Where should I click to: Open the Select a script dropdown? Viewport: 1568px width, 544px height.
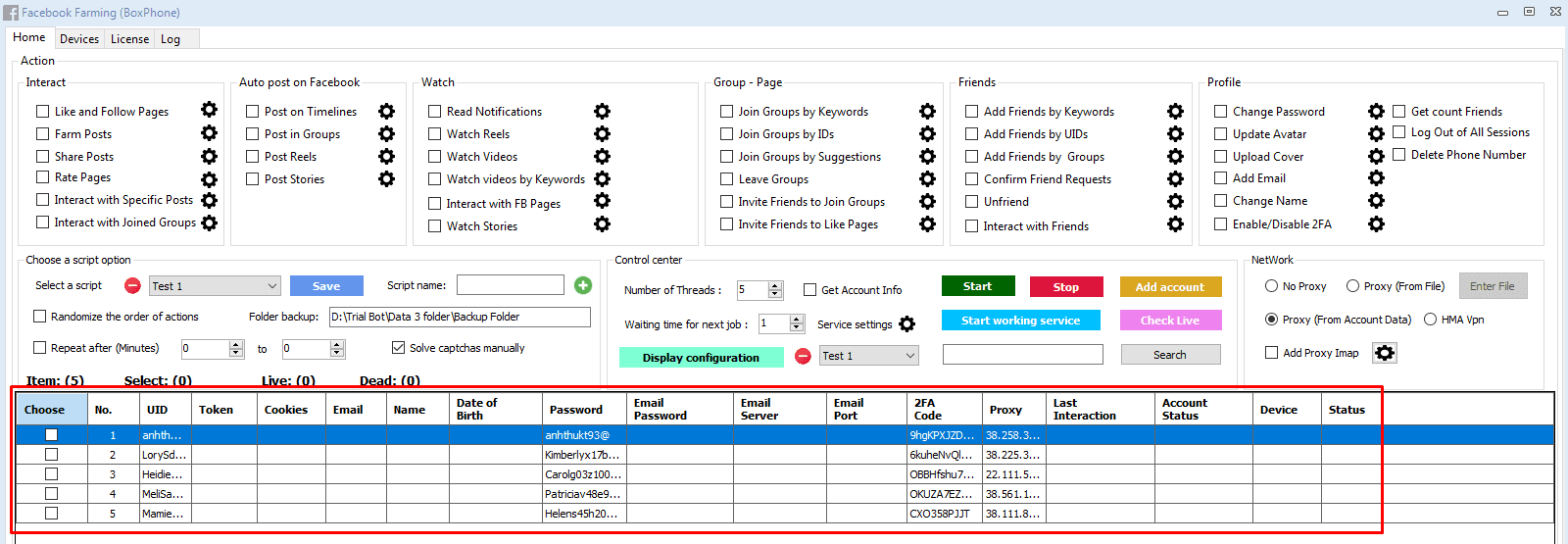point(215,285)
